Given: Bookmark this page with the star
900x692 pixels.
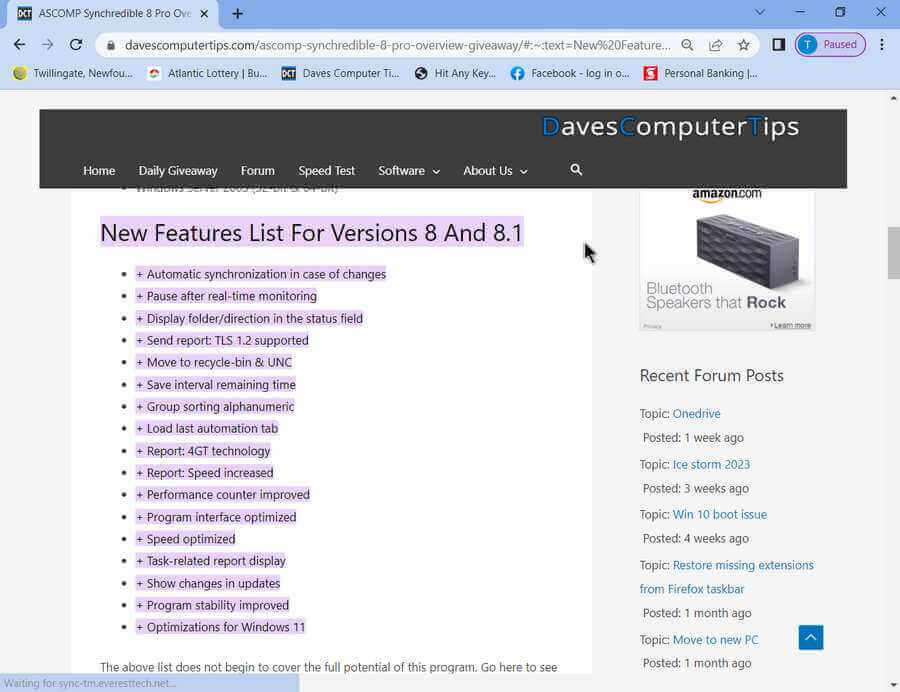Looking at the screenshot, I should click(x=743, y=45).
